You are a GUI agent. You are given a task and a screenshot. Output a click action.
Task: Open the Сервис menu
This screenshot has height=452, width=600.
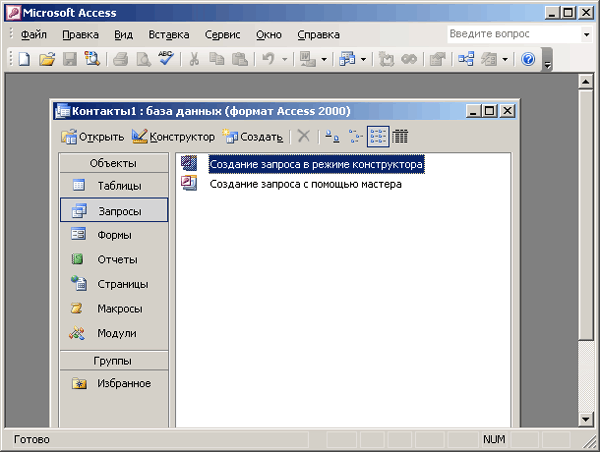tap(222, 35)
